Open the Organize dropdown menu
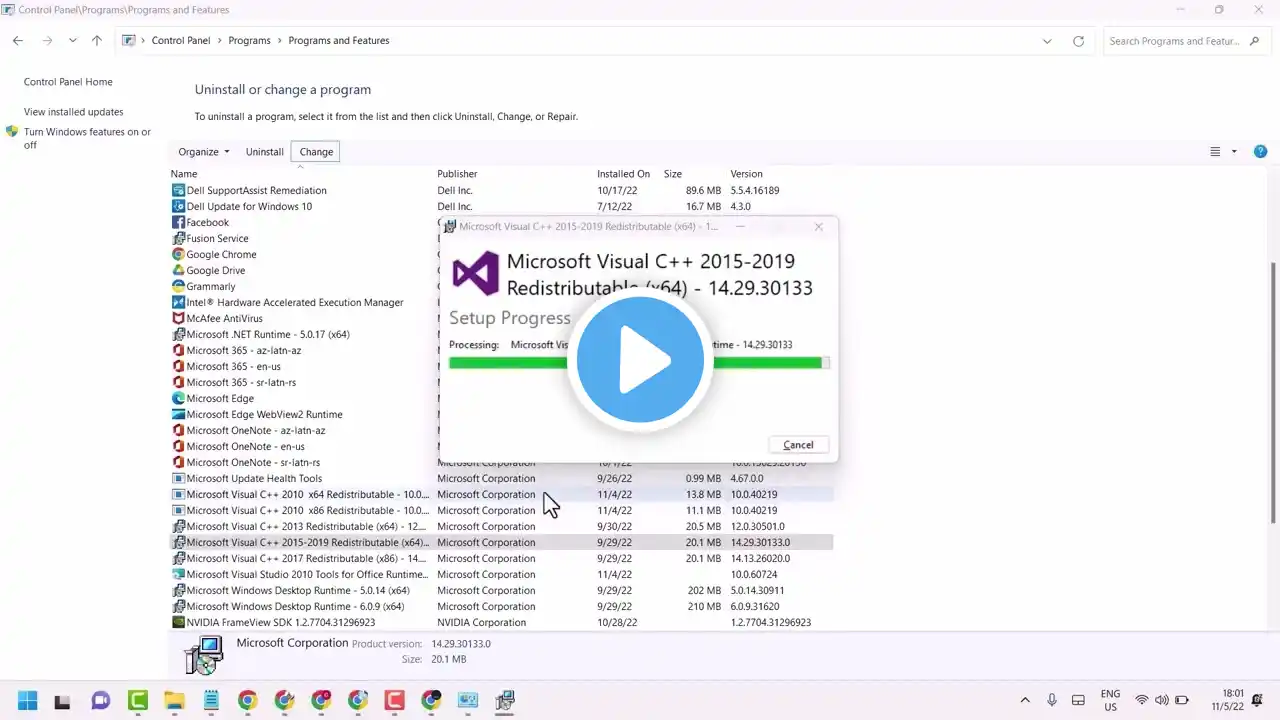Screen dimensions: 1280x720 [204, 152]
